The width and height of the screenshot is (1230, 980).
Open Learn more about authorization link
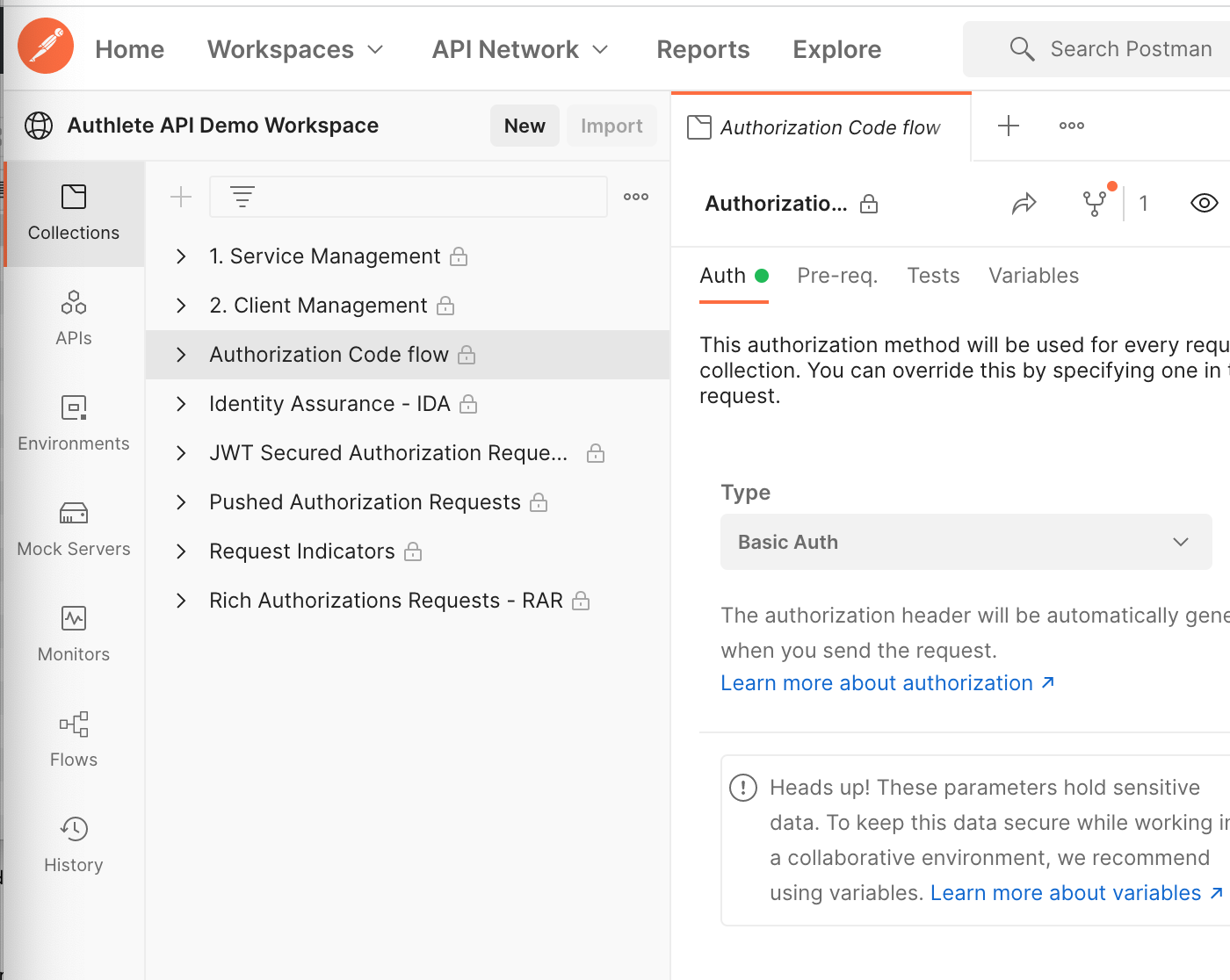point(887,683)
